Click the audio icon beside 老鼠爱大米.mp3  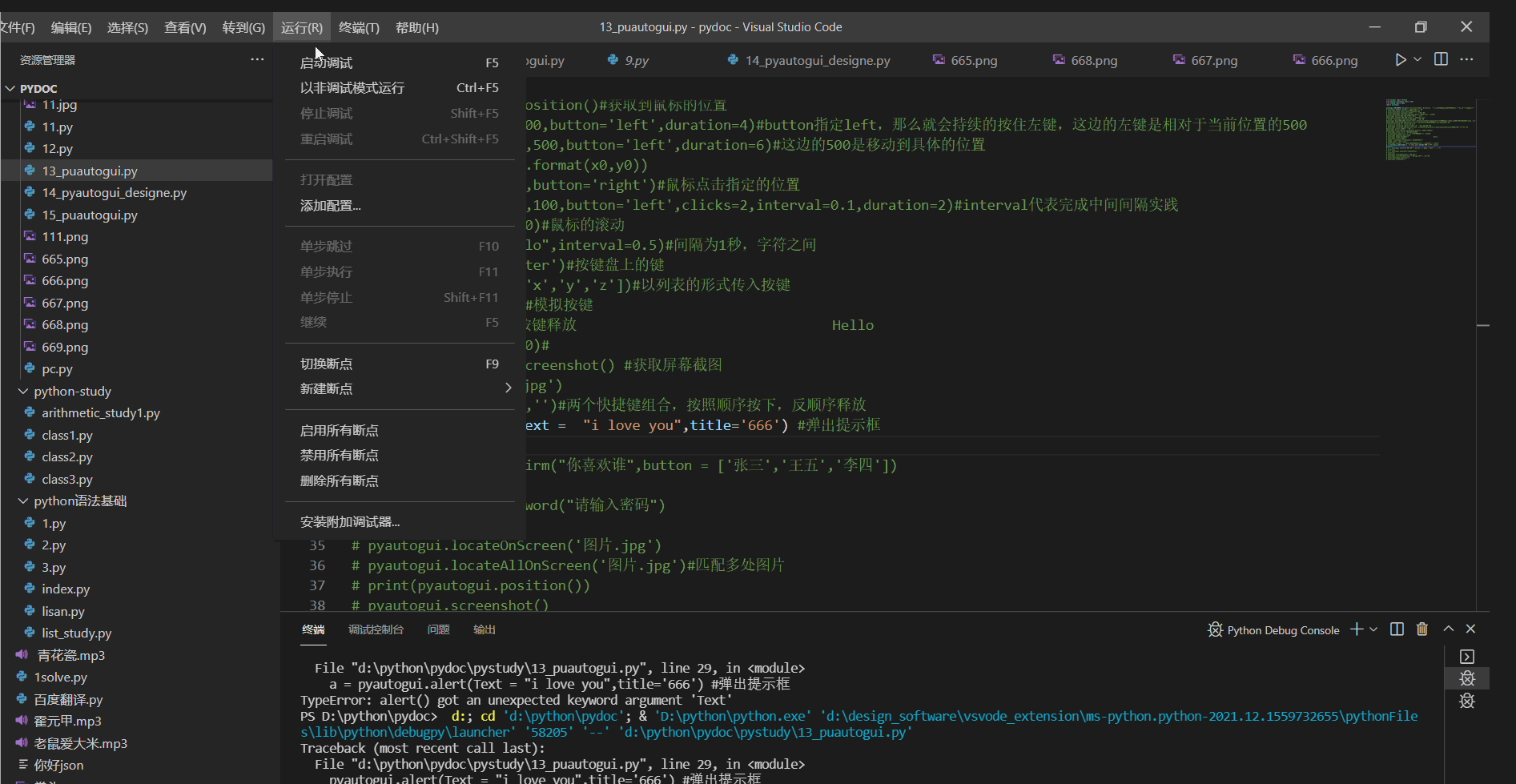tap(22, 743)
